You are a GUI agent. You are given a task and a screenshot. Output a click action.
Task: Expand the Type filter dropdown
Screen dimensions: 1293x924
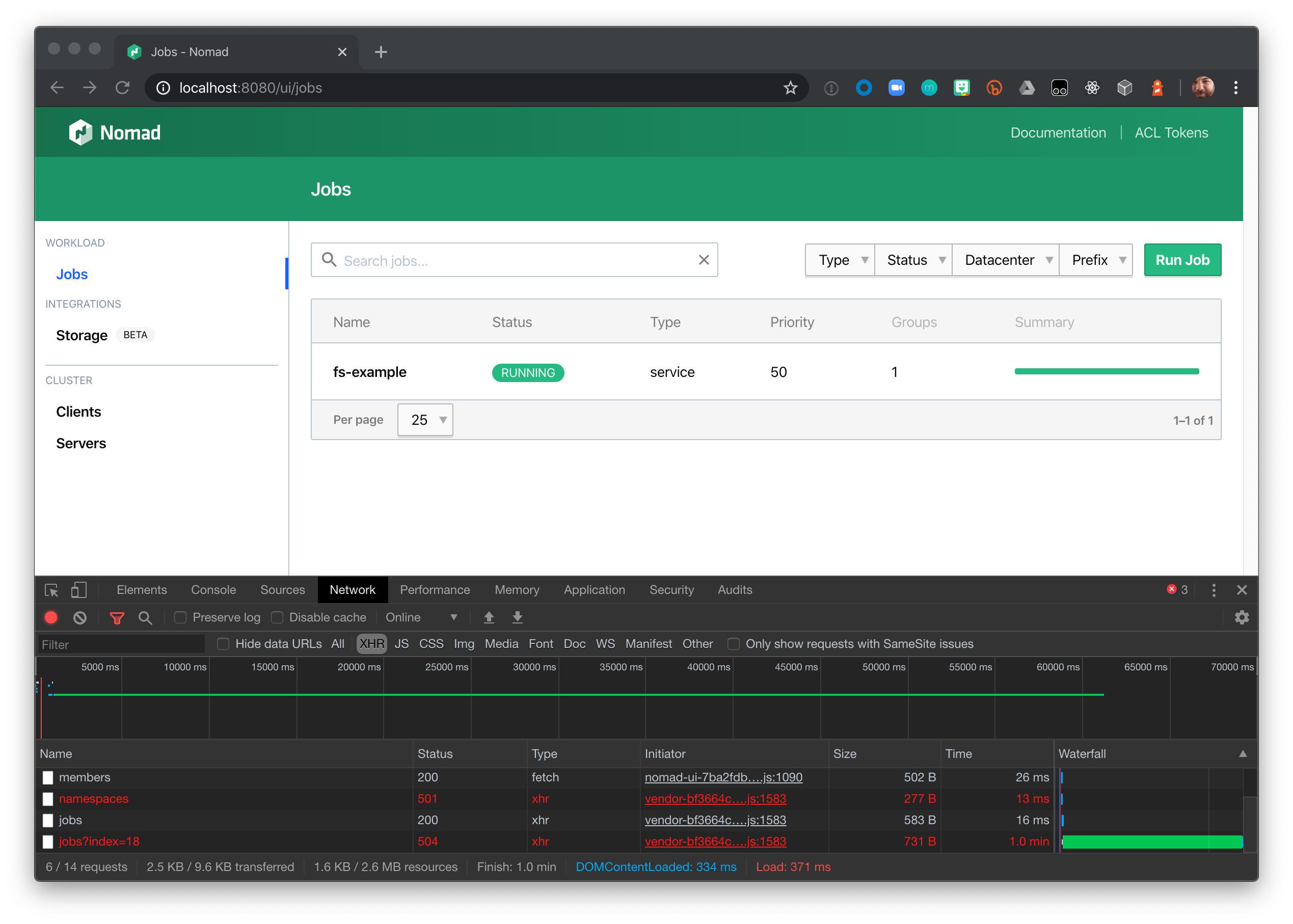point(840,260)
